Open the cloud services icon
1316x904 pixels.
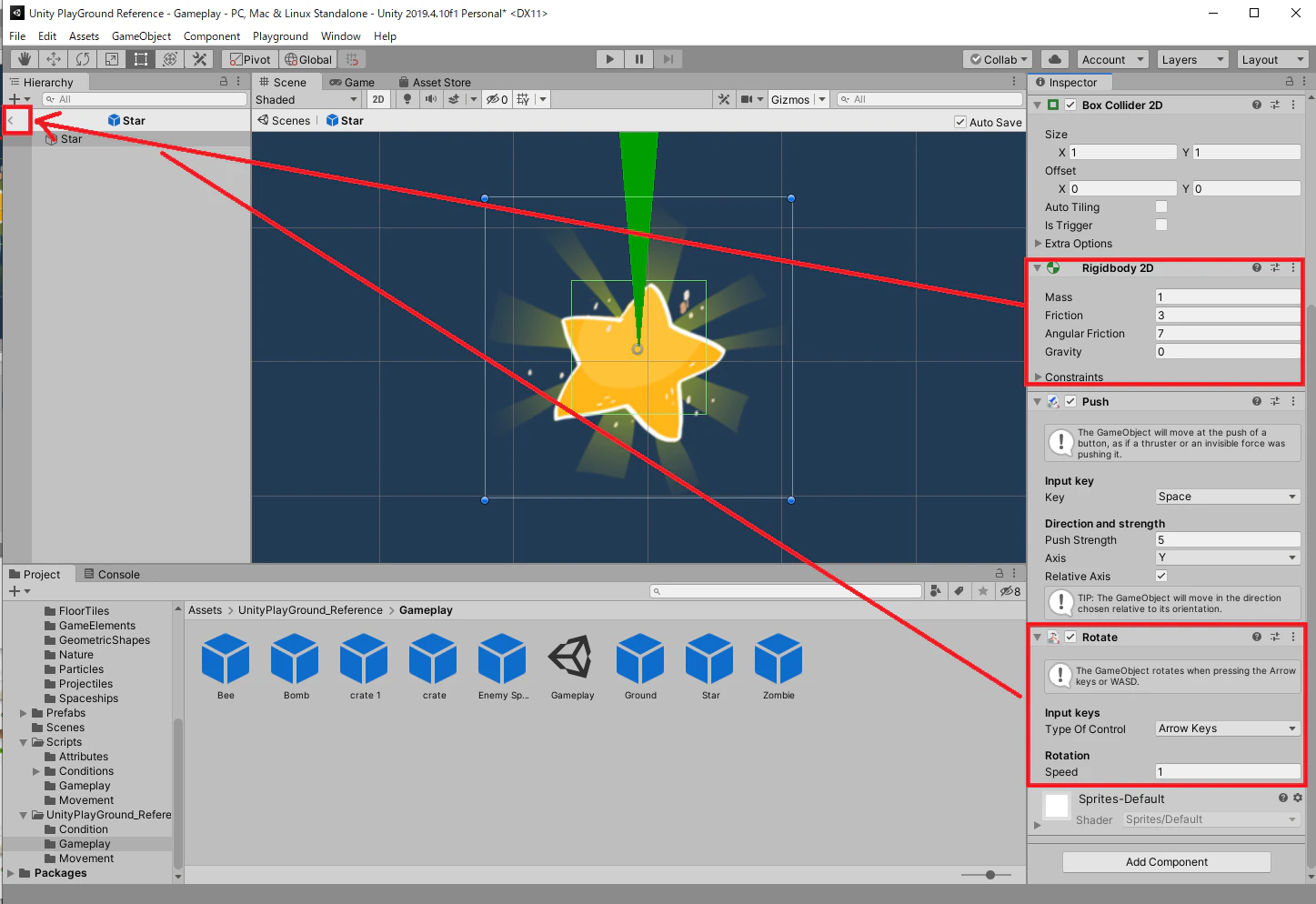pos(1055,59)
